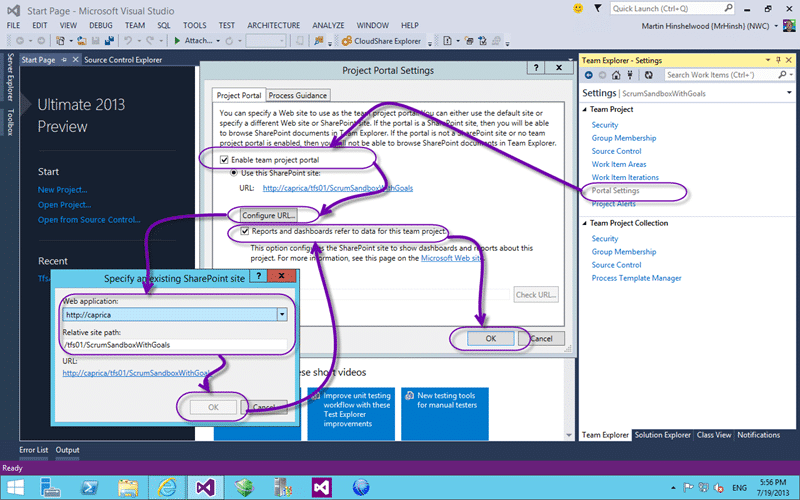Toggle Enable team project portal checkbox

[x=224, y=160]
